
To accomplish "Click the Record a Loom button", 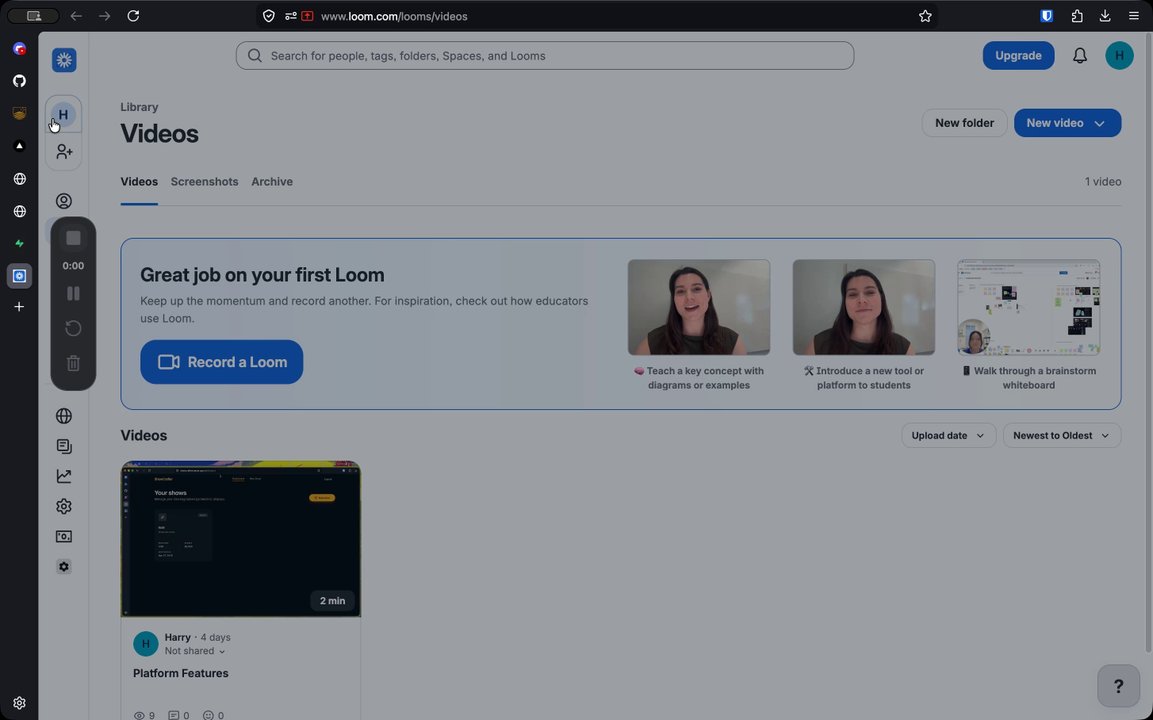I will point(221,362).
